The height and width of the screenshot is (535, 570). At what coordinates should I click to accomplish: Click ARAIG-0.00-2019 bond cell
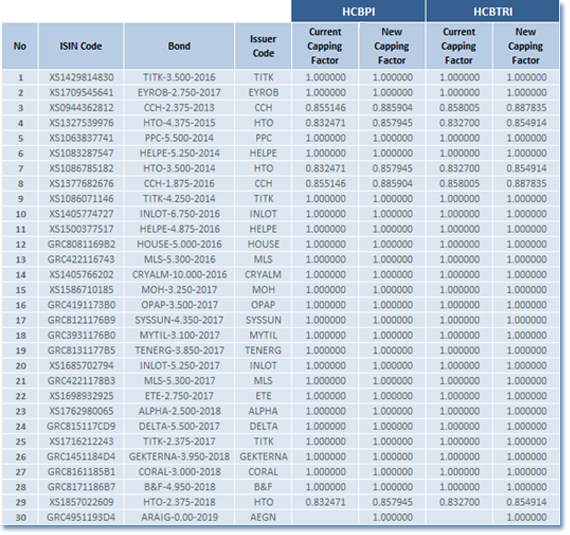pyautogui.click(x=179, y=517)
